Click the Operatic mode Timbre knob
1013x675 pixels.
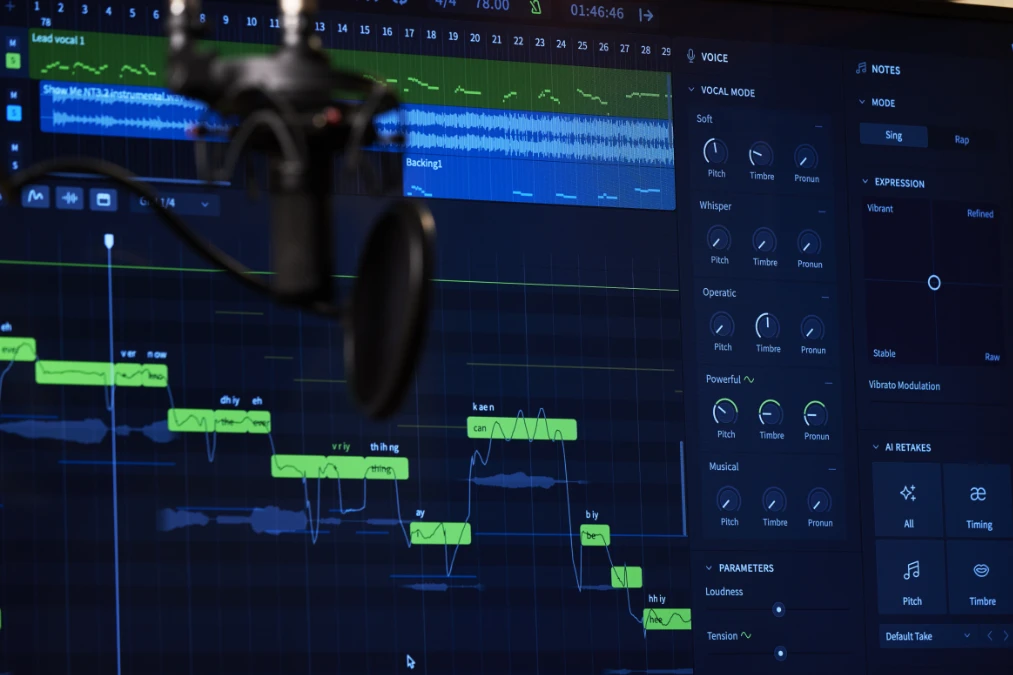[767, 326]
